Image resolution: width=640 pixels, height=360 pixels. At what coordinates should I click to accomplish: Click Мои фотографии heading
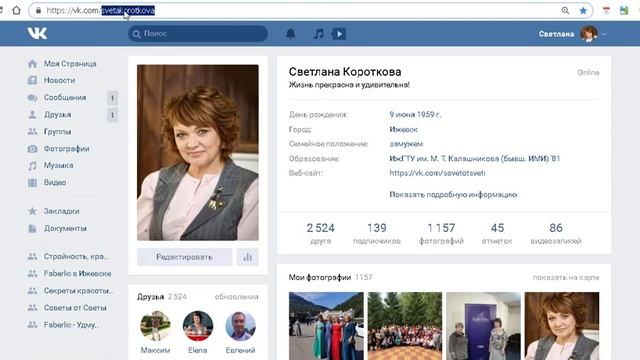[320, 278]
